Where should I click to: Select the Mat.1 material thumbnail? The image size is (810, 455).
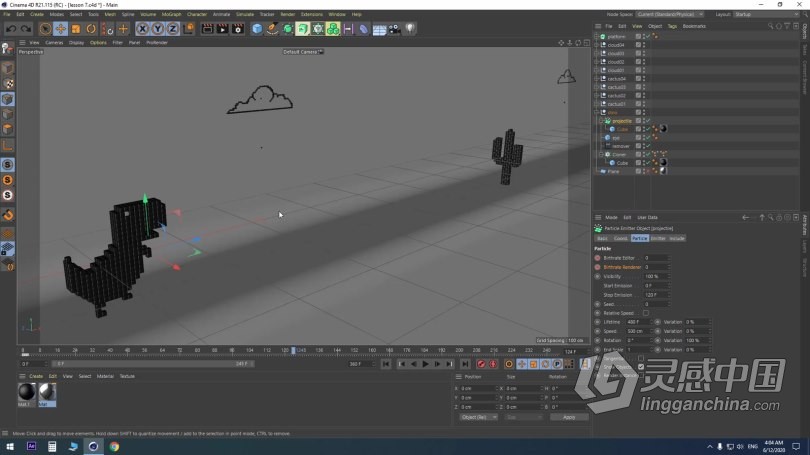(x=27, y=393)
